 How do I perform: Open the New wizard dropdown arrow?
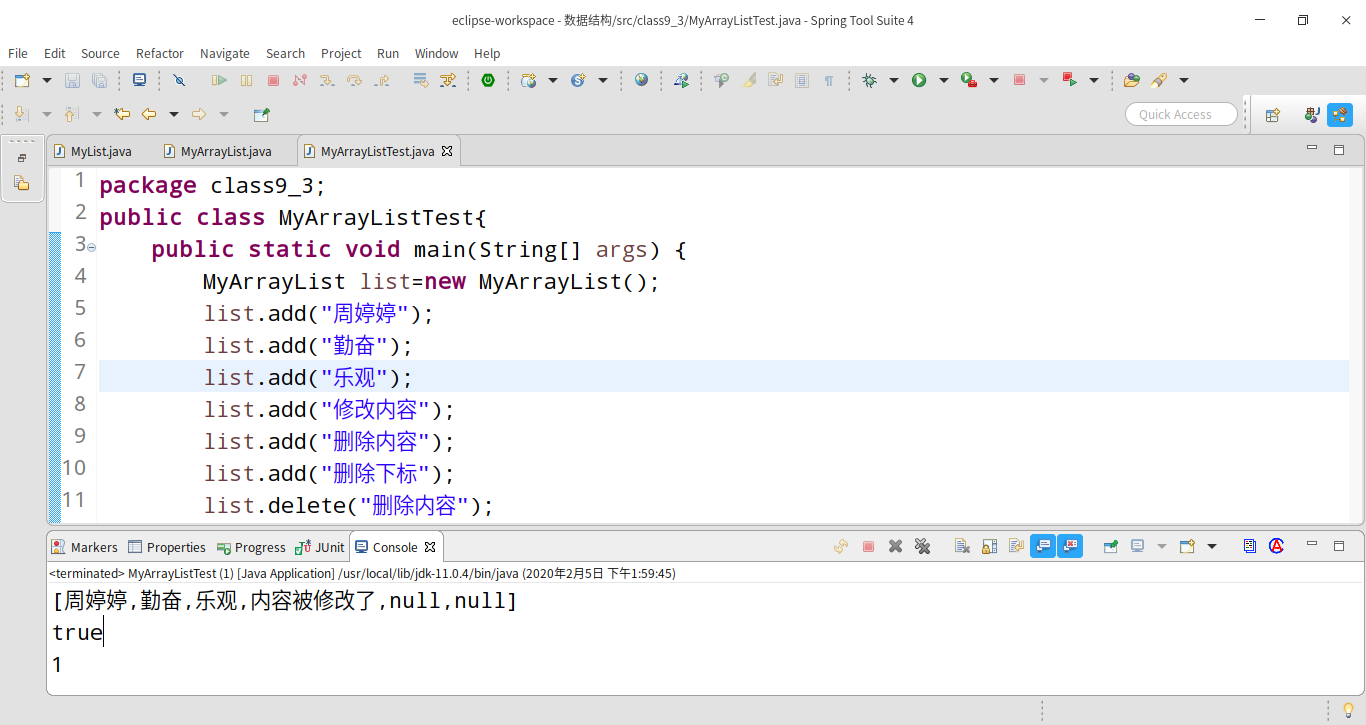pyautogui.click(x=47, y=80)
